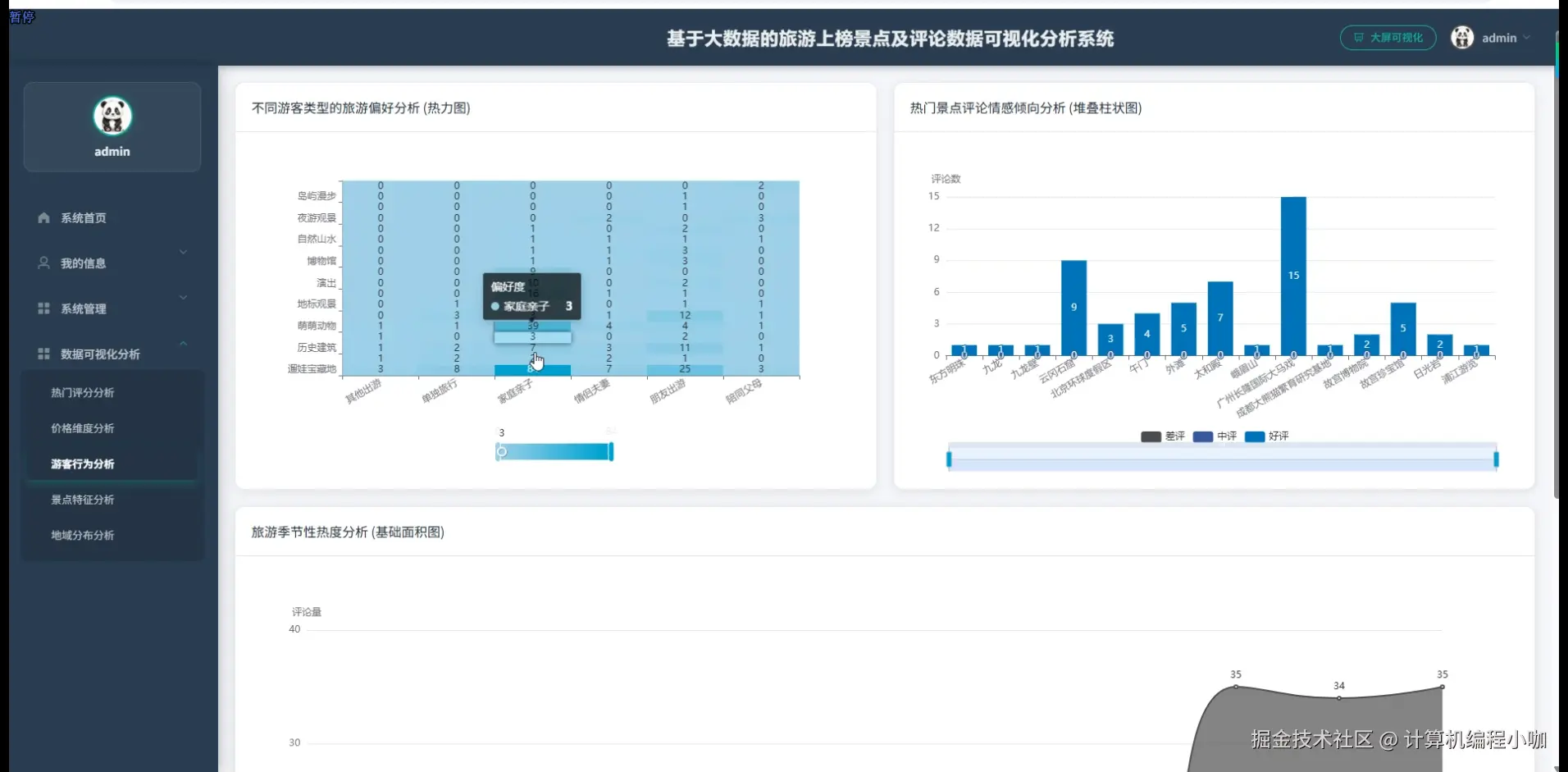The image size is (1568, 772).
Task: Click the screen icon inside 大屏可视化 button
Action: click(1359, 38)
